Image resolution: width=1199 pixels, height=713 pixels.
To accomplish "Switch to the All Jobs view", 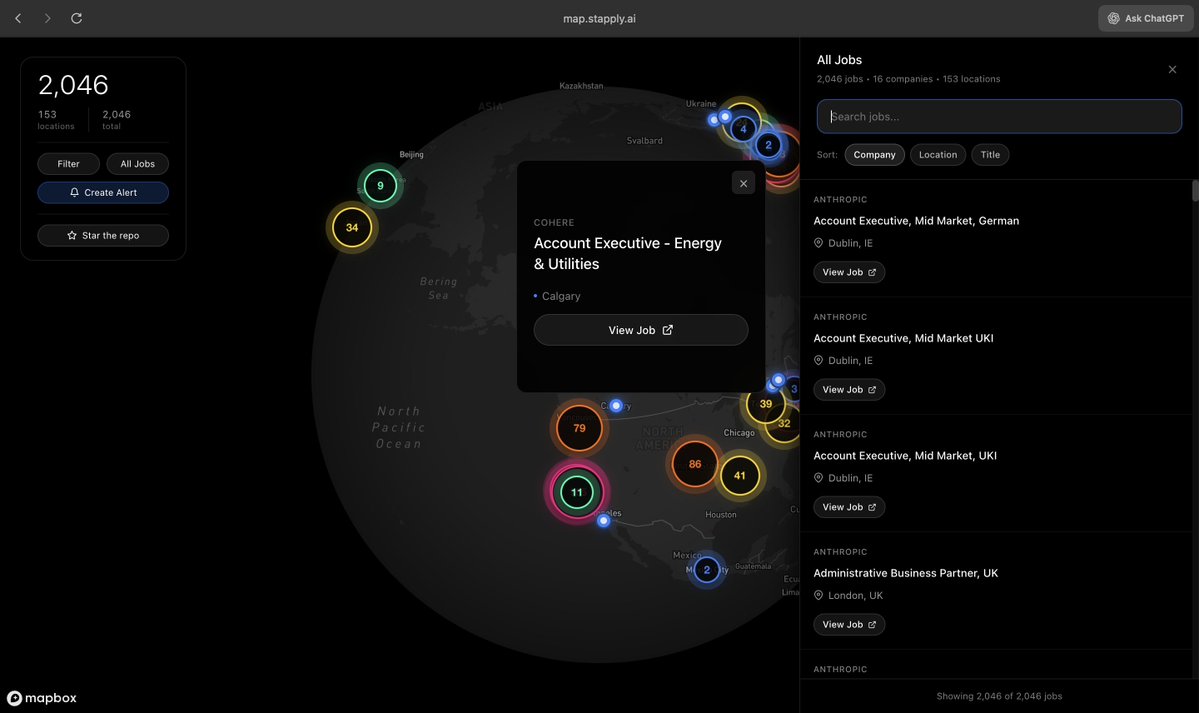I will (x=137, y=163).
